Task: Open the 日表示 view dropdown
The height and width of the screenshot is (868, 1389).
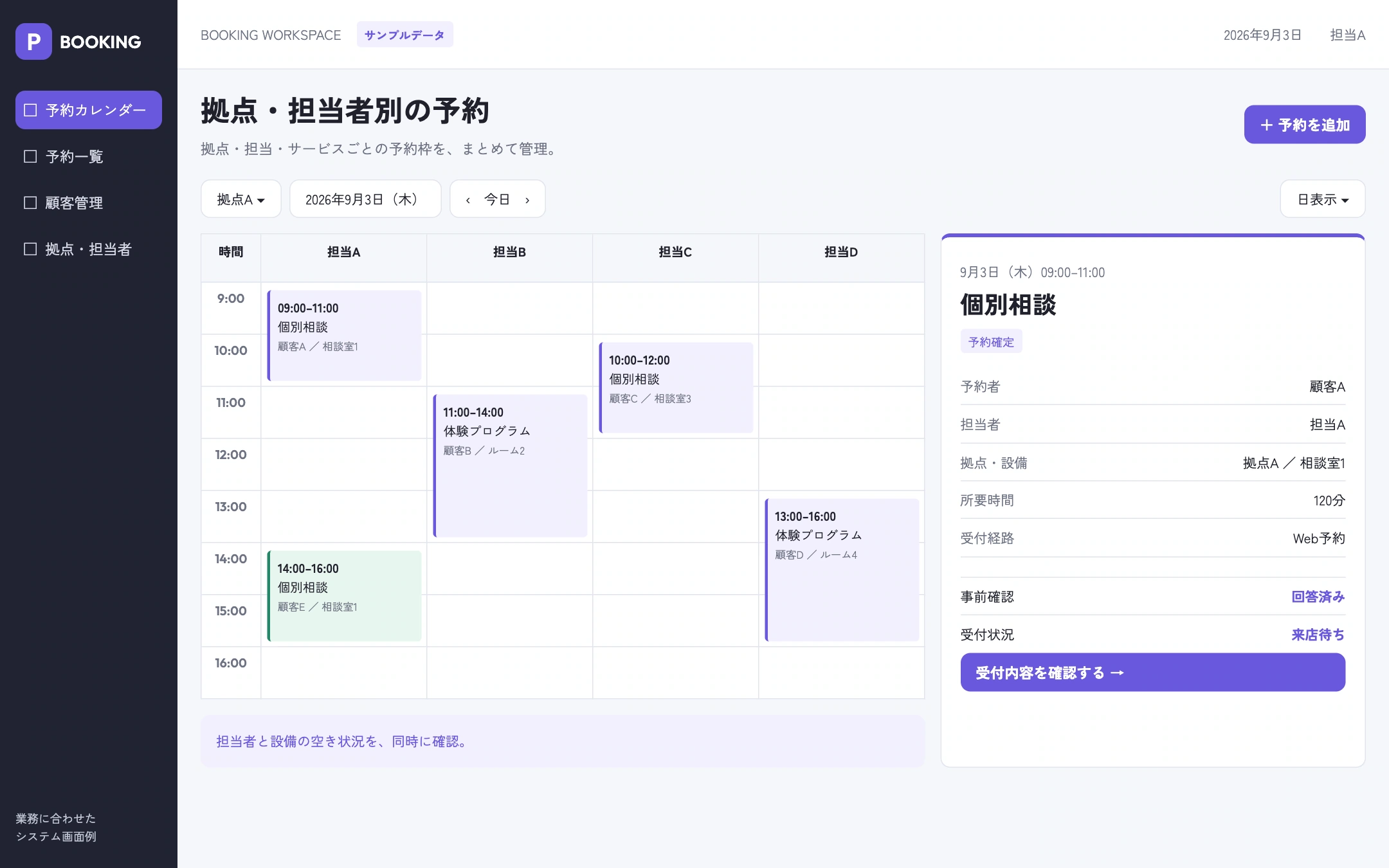Action: point(1323,199)
